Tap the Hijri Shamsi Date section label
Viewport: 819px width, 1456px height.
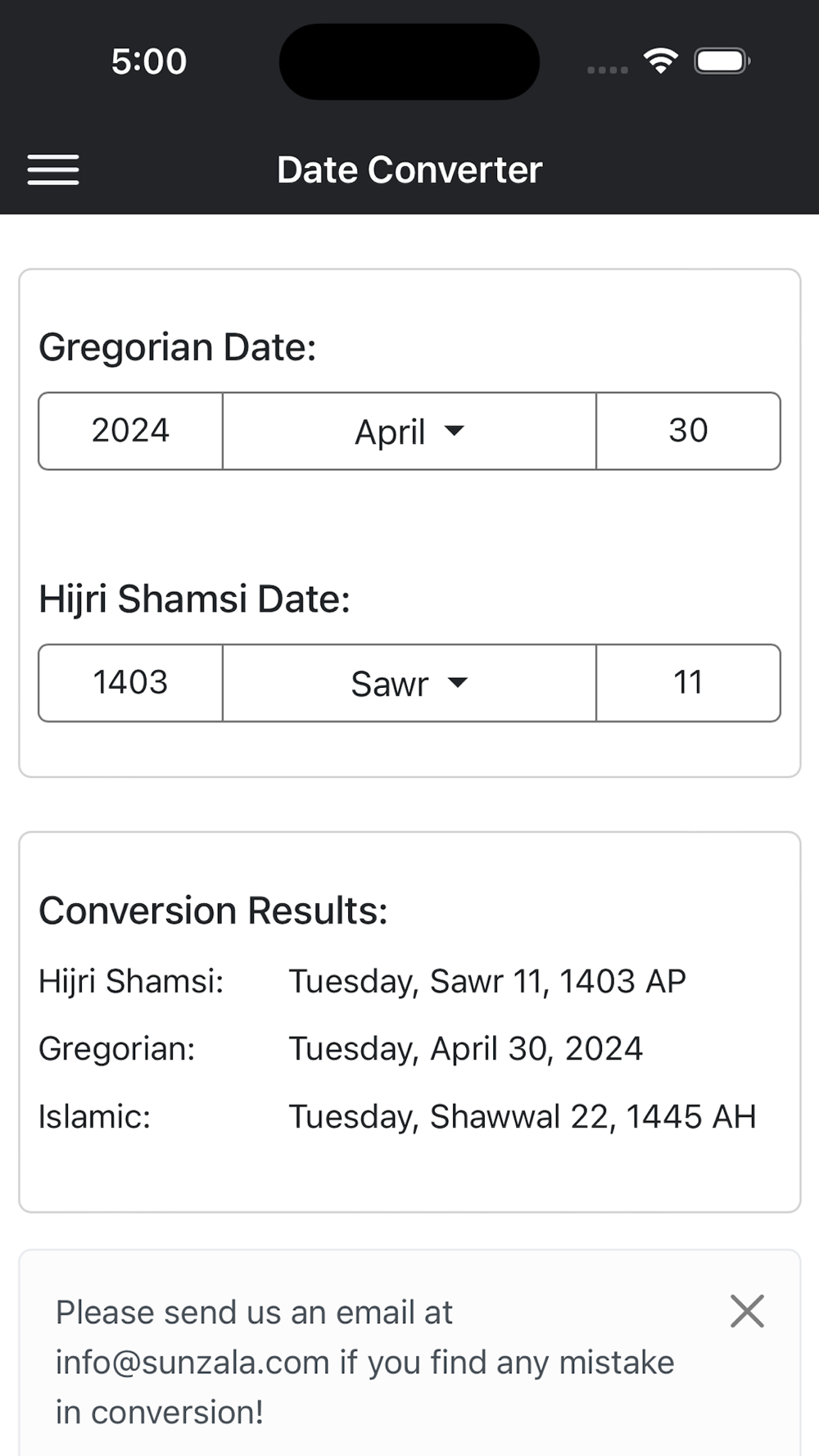194,599
